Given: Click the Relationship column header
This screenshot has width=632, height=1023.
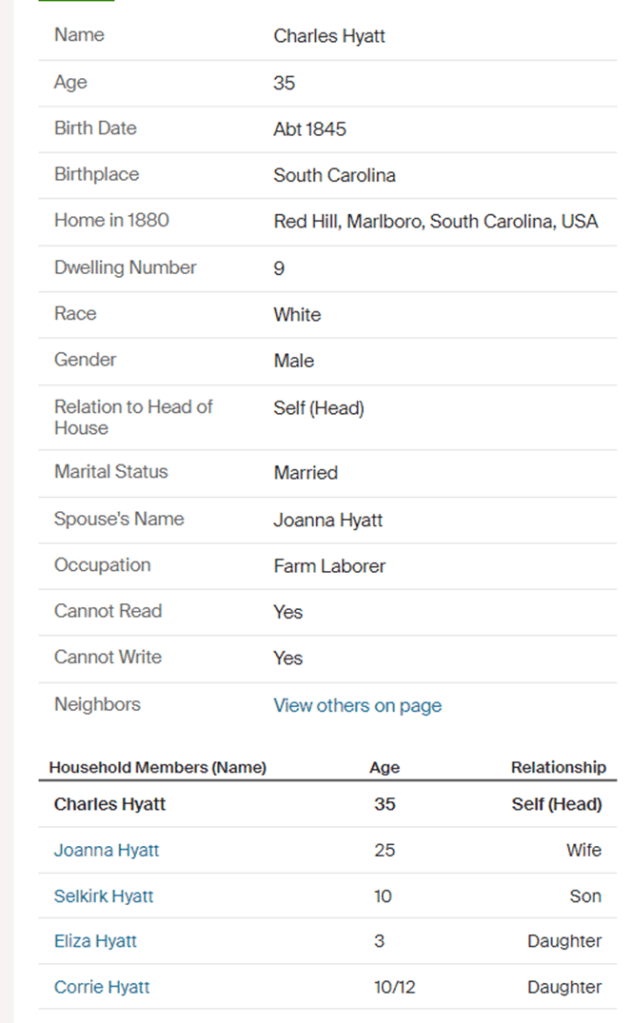Looking at the screenshot, I should pyautogui.click(x=558, y=767).
